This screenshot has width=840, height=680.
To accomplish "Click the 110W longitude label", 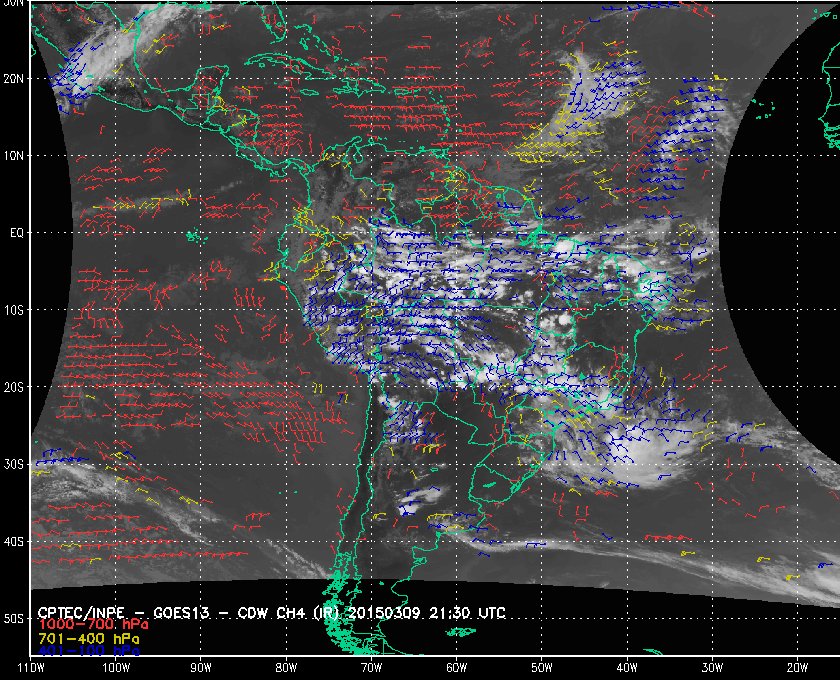I will click(31, 668).
